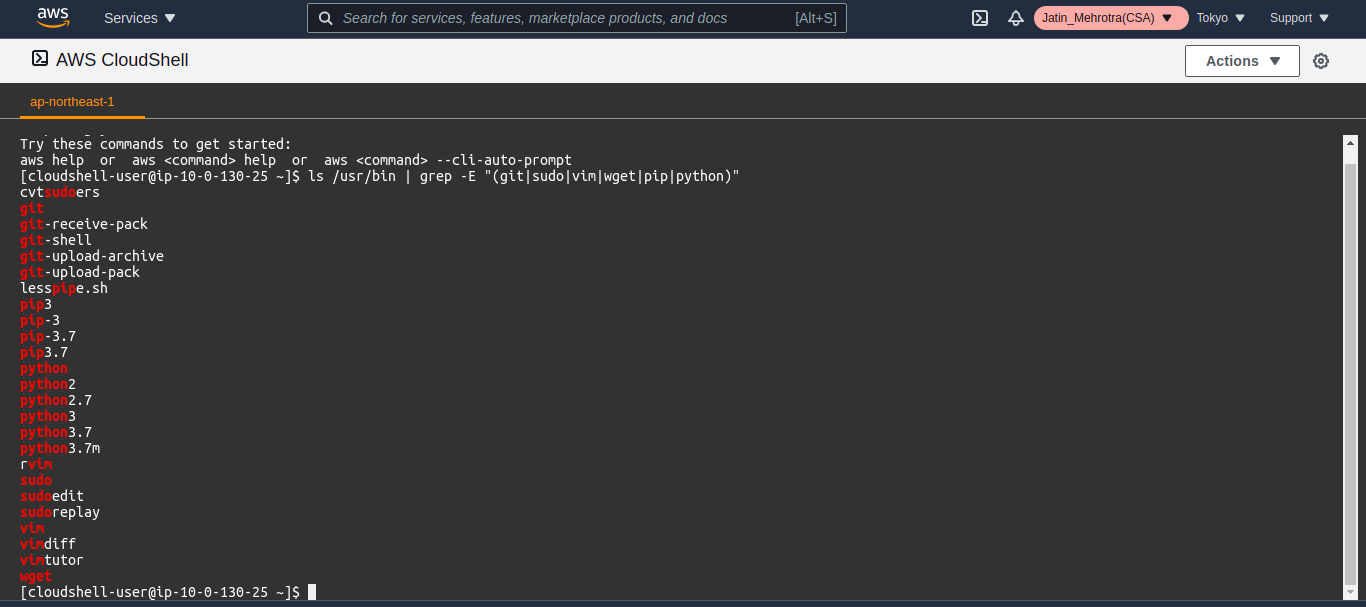Click the terminal cursor at the prompt

coord(312,592)
